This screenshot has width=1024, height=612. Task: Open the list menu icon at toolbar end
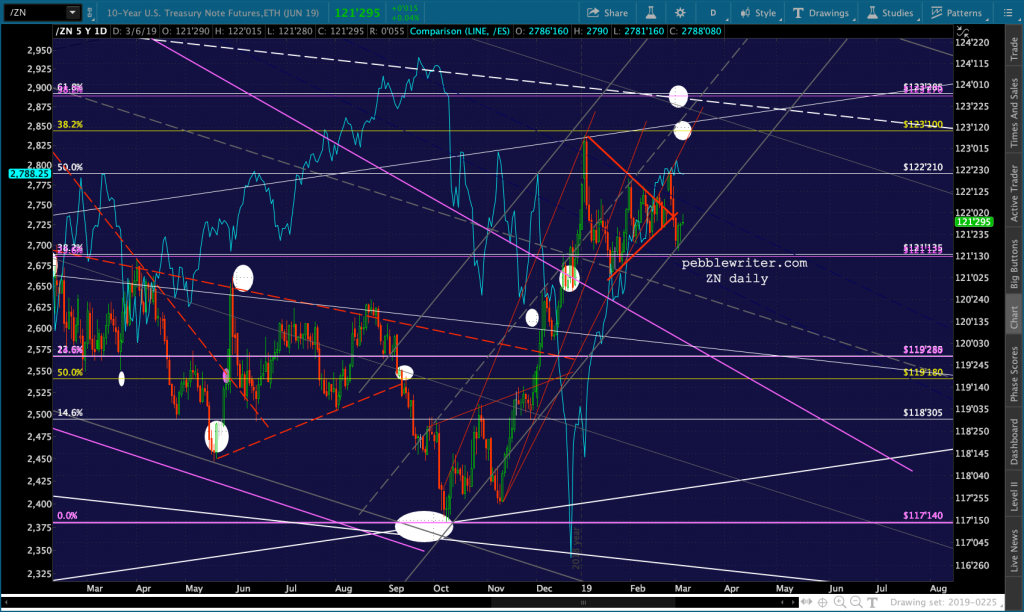1008,12
